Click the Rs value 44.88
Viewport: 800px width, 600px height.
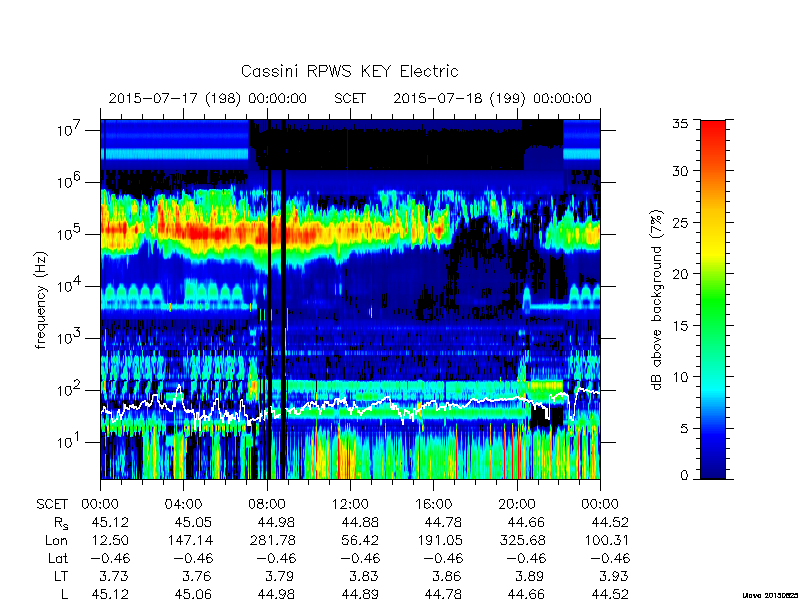click(x=360, y=522)
